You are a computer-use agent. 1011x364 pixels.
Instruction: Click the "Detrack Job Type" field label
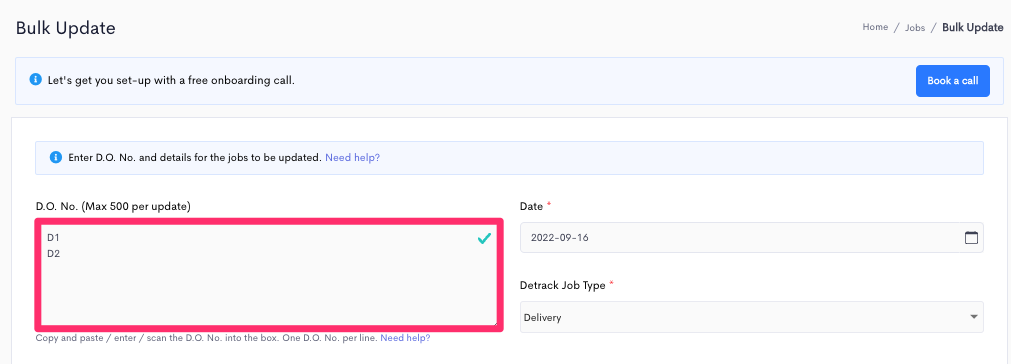coord(563,285)
